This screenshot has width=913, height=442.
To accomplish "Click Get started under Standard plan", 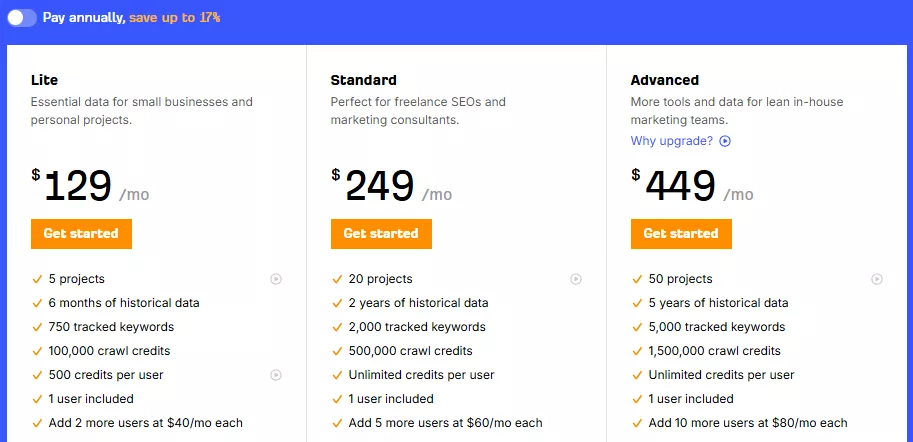I will tap(381, 234).
